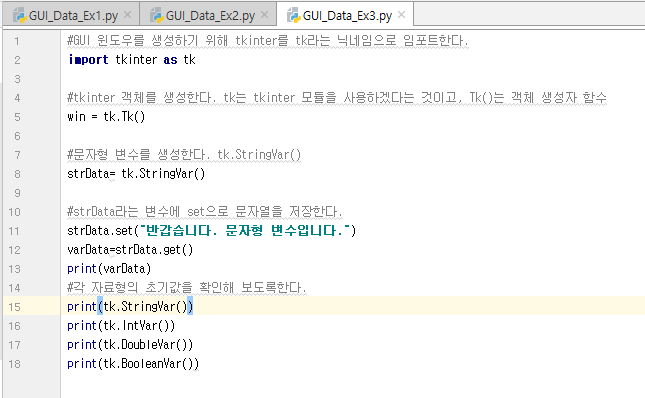Click the 'print(tk.IntVar())' line
The width and height of the screenshot is (645, 398).
point(121,326)
